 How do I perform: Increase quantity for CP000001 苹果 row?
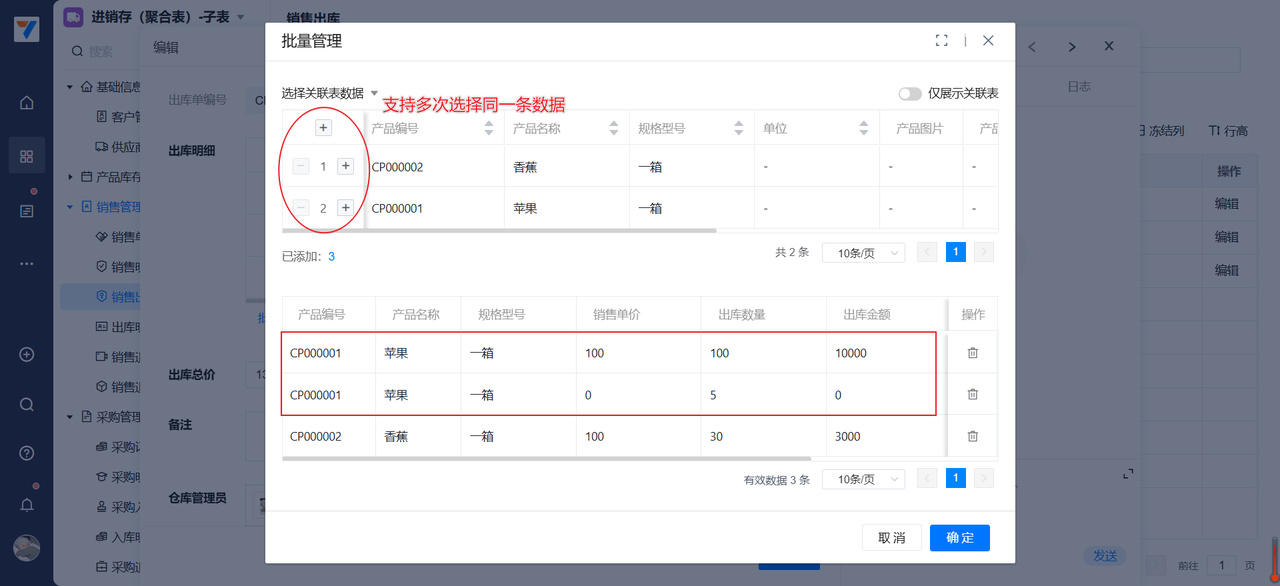click(x=346, y=208)
